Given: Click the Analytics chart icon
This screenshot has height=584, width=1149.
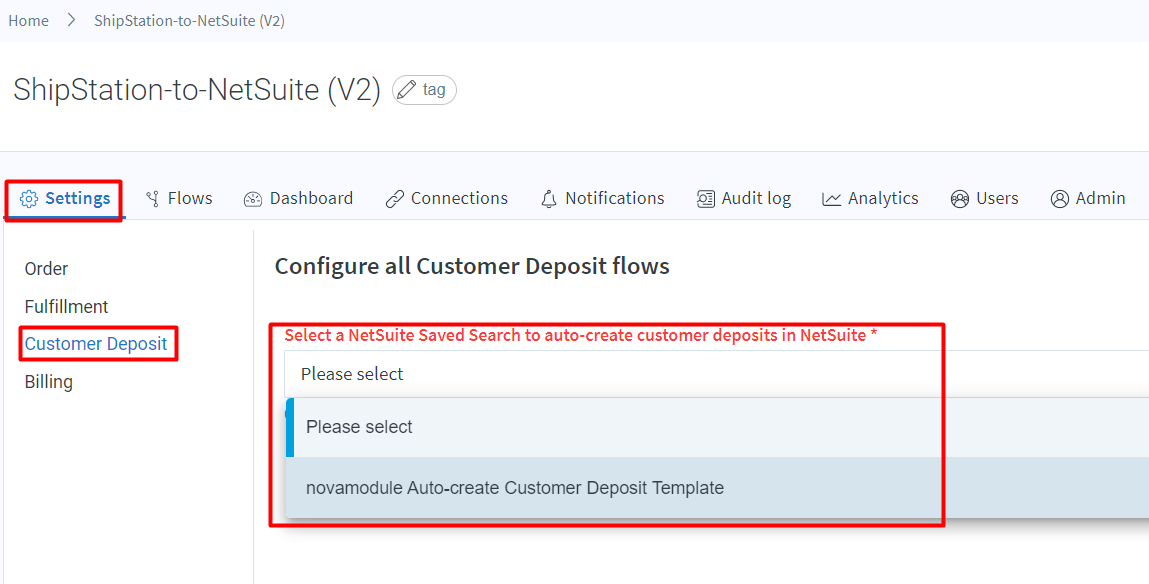Looking at the screenshot, I should pos(831,199).
